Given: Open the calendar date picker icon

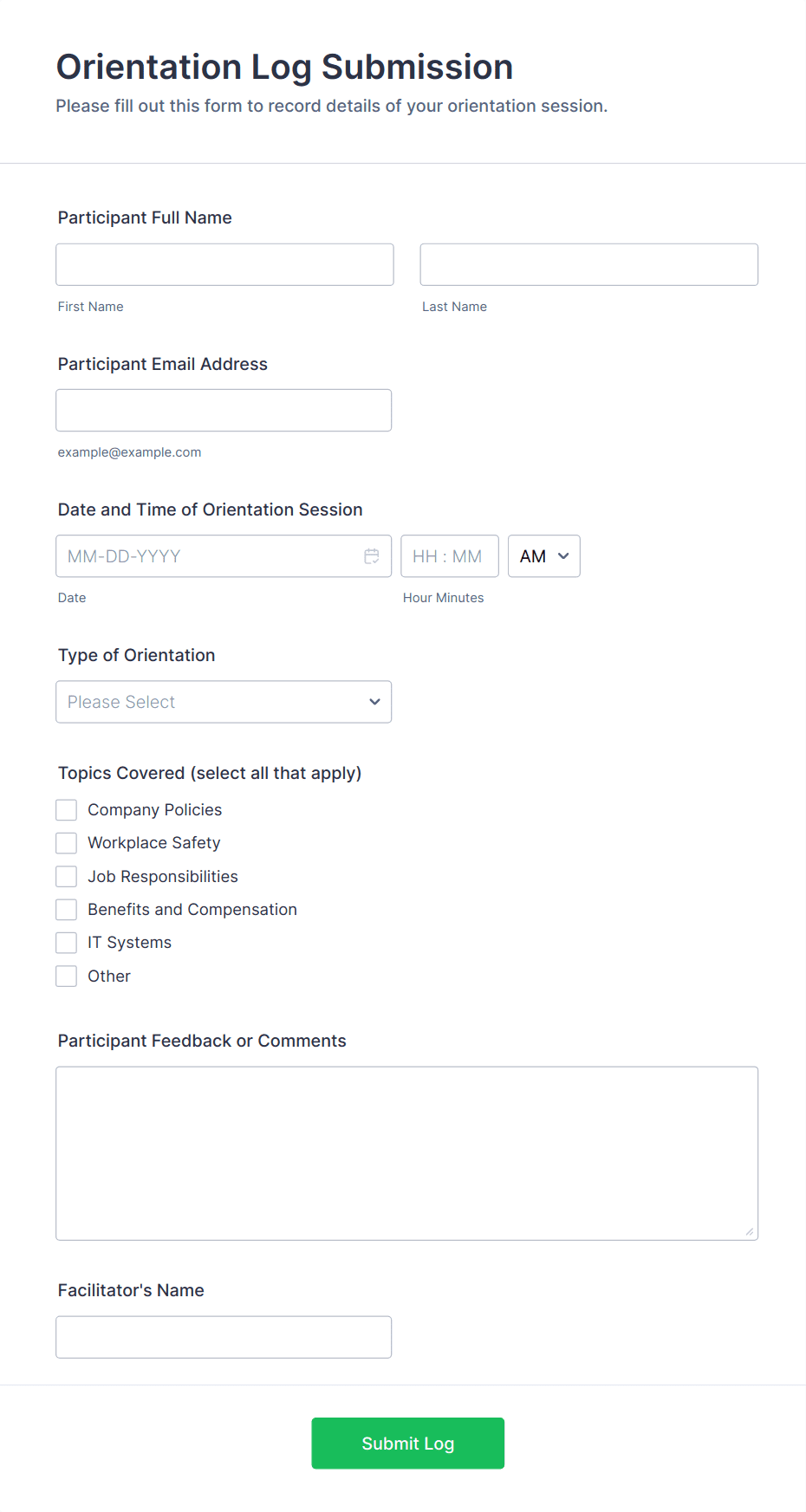Looking at the screenshot, I should [x=372, y=556].
